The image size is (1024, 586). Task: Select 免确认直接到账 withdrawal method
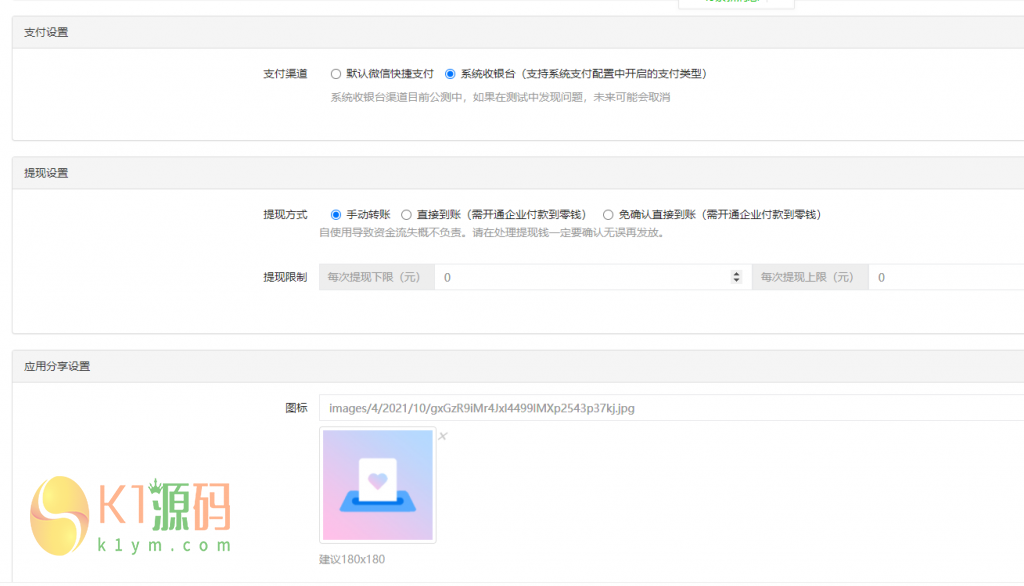607,213
